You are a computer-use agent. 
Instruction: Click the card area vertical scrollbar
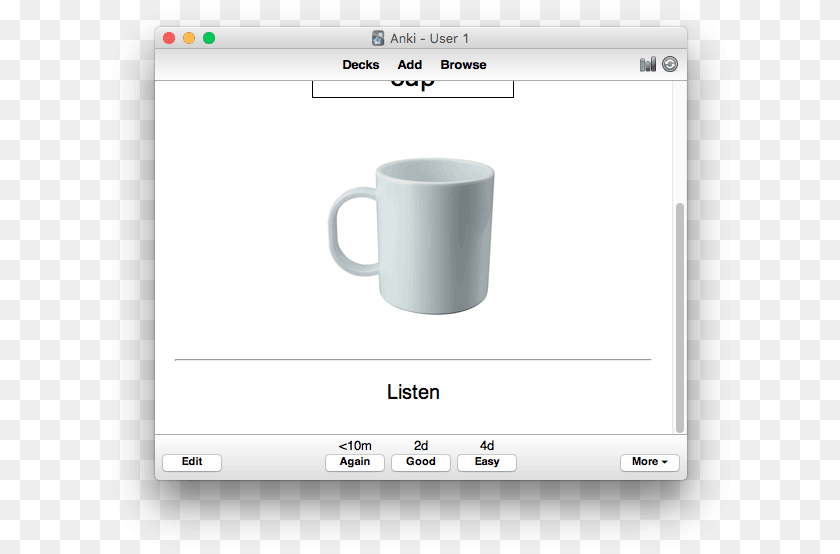(x=680, y=317)
